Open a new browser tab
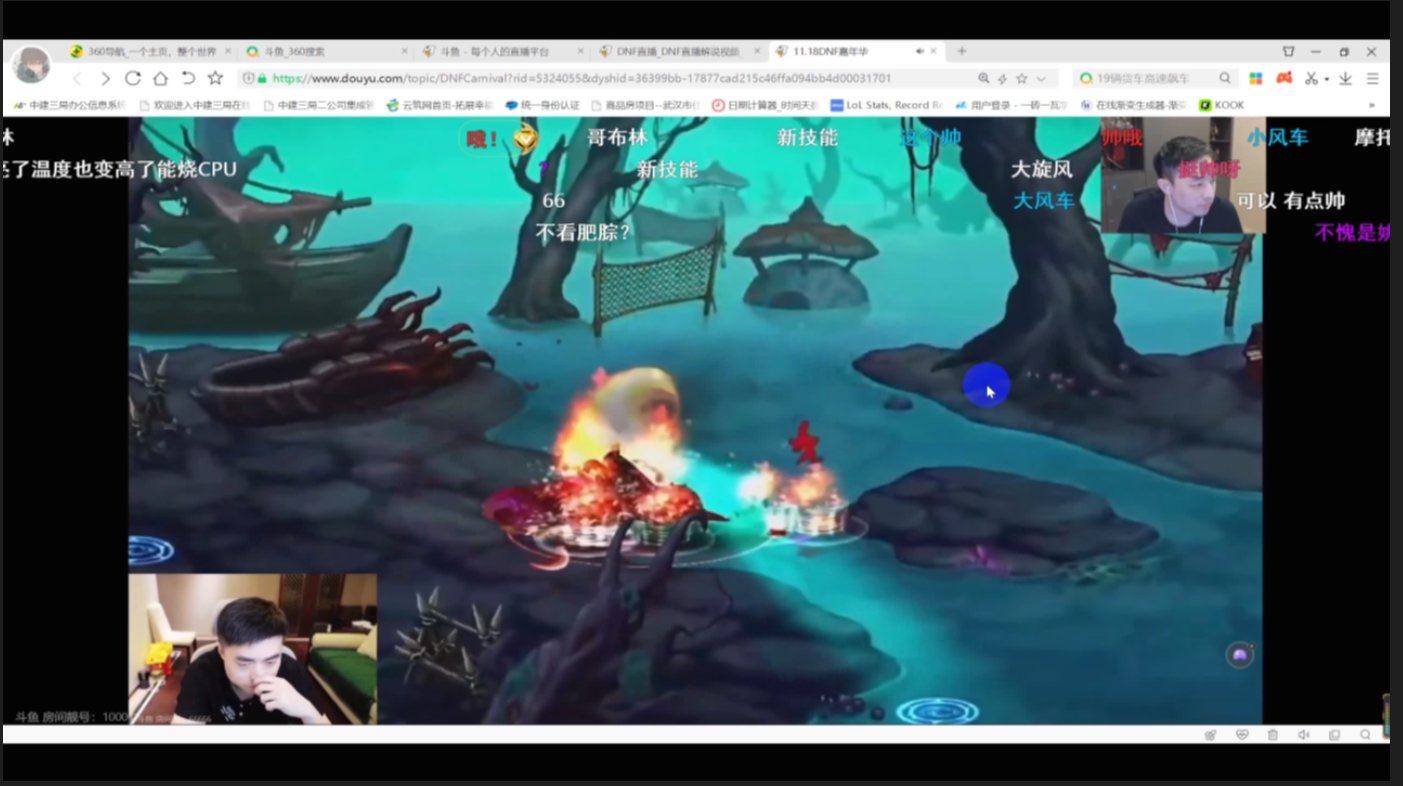 962,51
